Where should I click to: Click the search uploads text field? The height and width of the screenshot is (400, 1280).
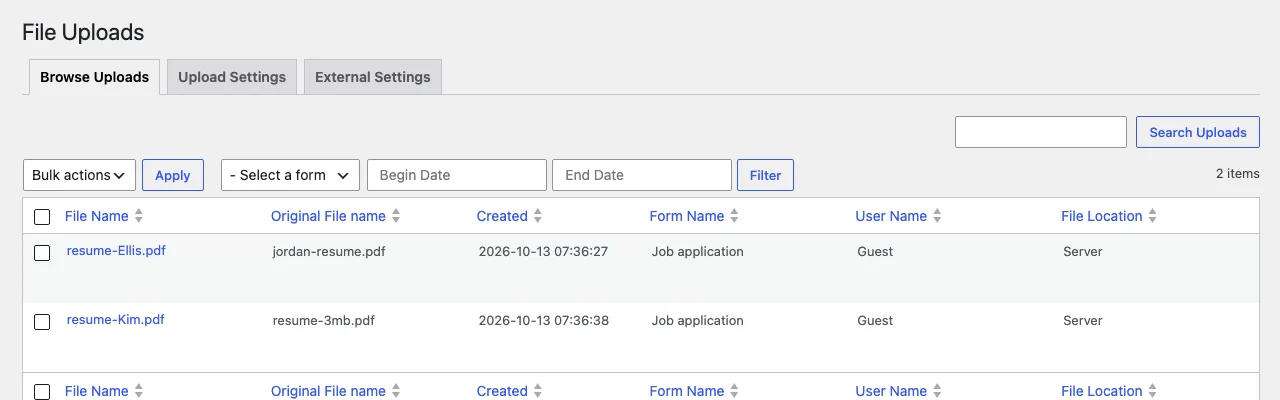1041,132
